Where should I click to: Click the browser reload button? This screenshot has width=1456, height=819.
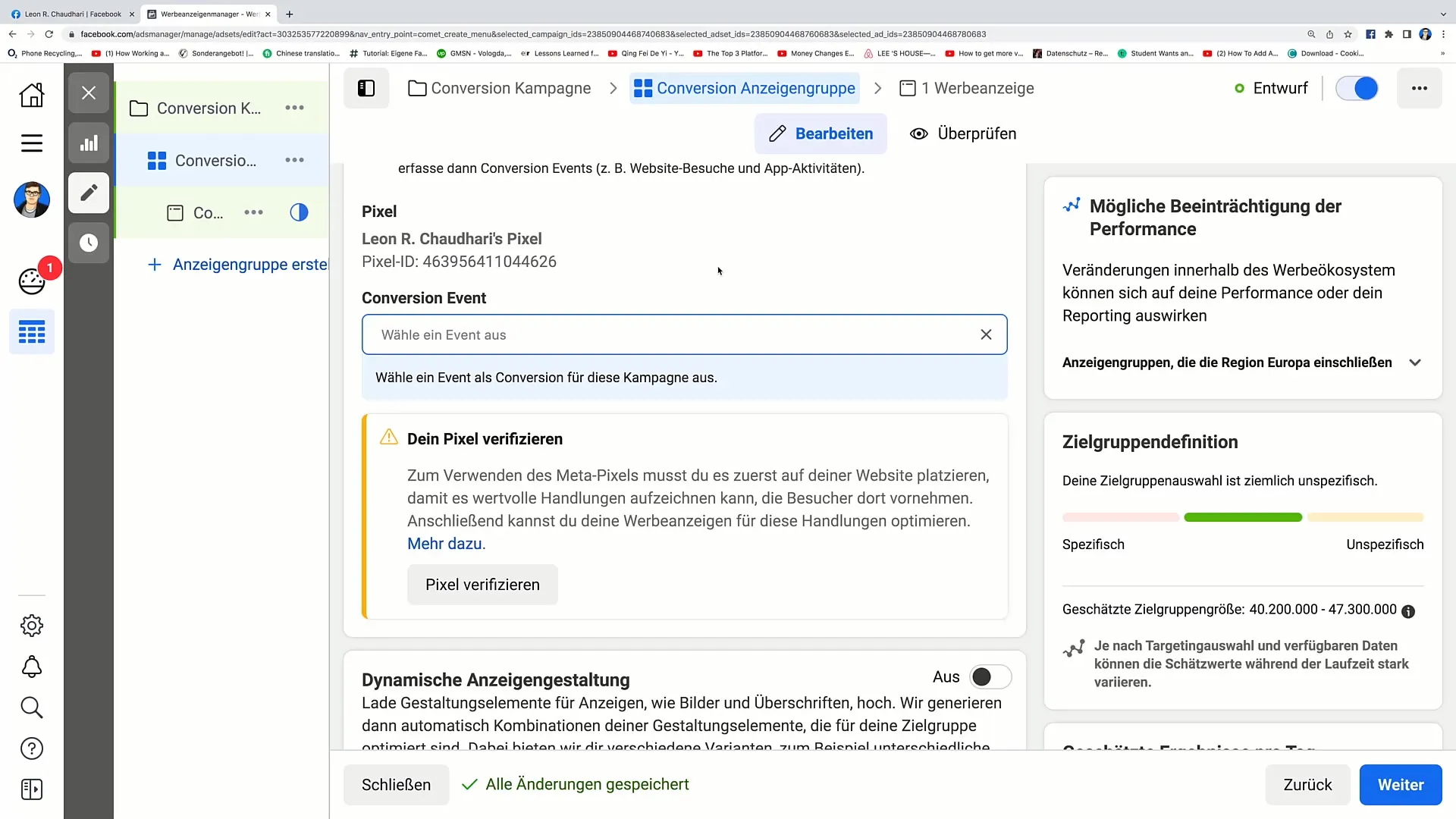tap(49, 34)
